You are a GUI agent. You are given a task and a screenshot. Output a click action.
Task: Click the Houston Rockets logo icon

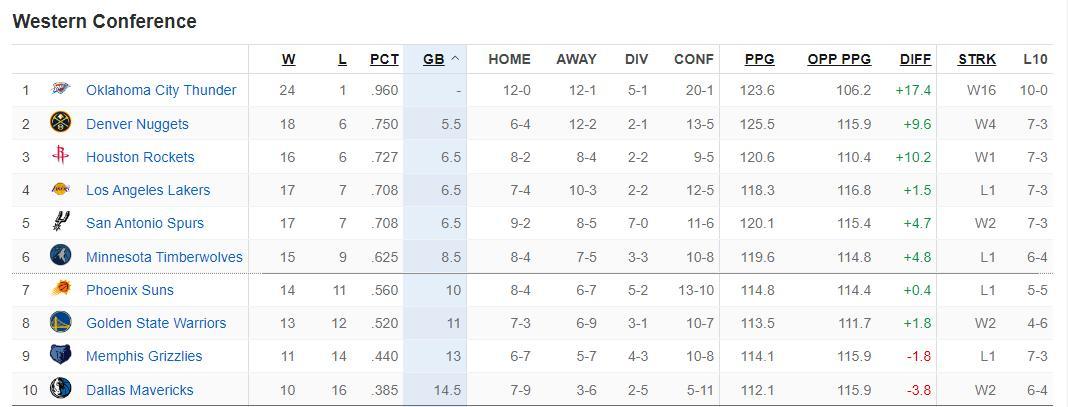click(x=60, y=156)
